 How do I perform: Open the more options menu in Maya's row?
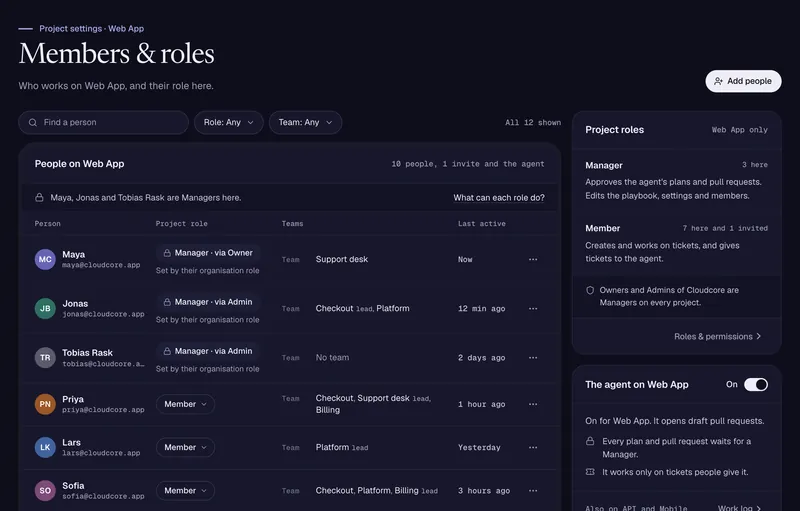coord(533,259)
